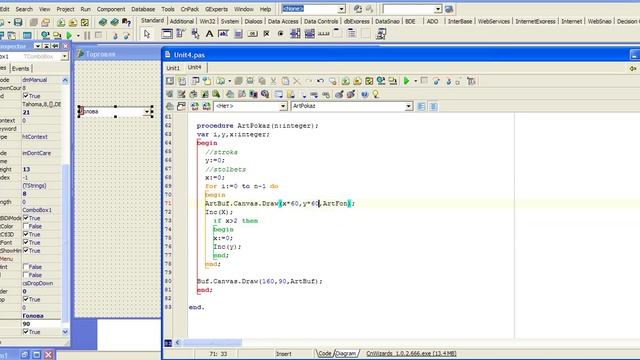Open the GExperts menu
The height and width of the screenshot is (360, 640).
(216, 9)
